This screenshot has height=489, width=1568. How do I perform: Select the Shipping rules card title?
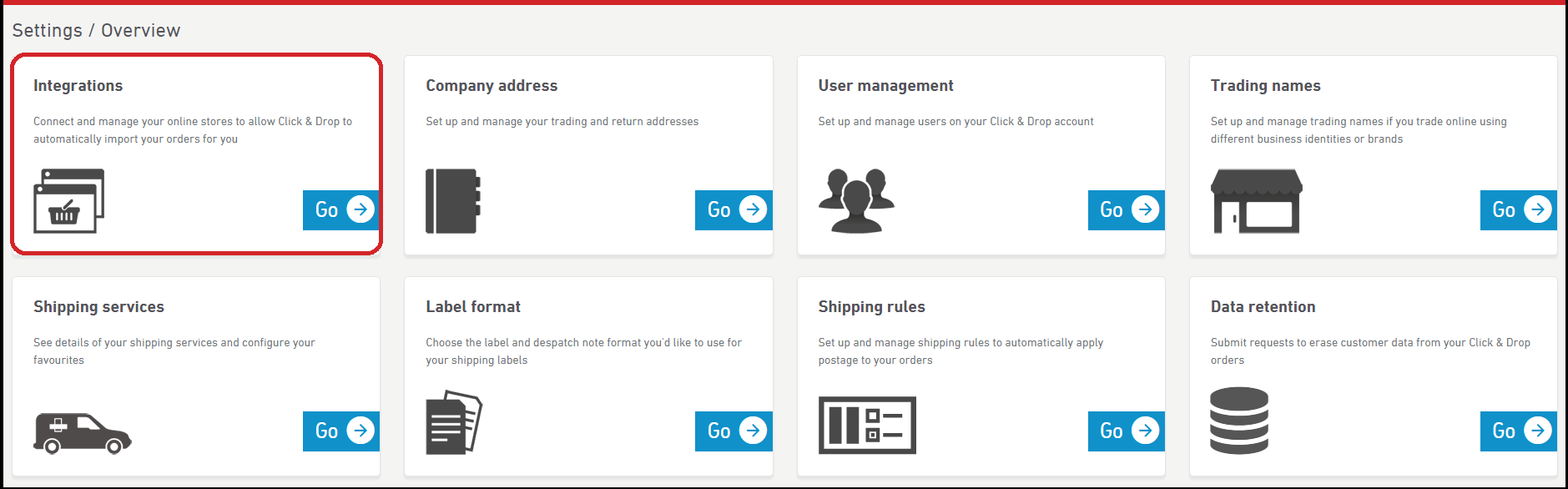coord(871,307)
